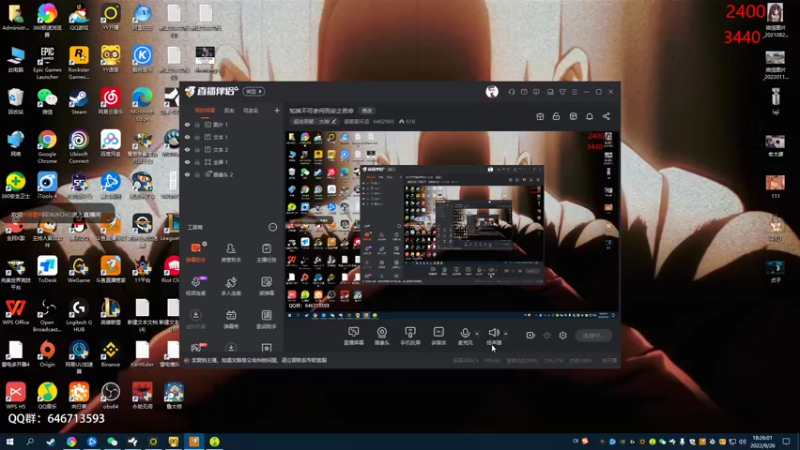Viewport: 800px width, 450px height.
Task: Switch to the first scene tab
Action: (205, 110)
